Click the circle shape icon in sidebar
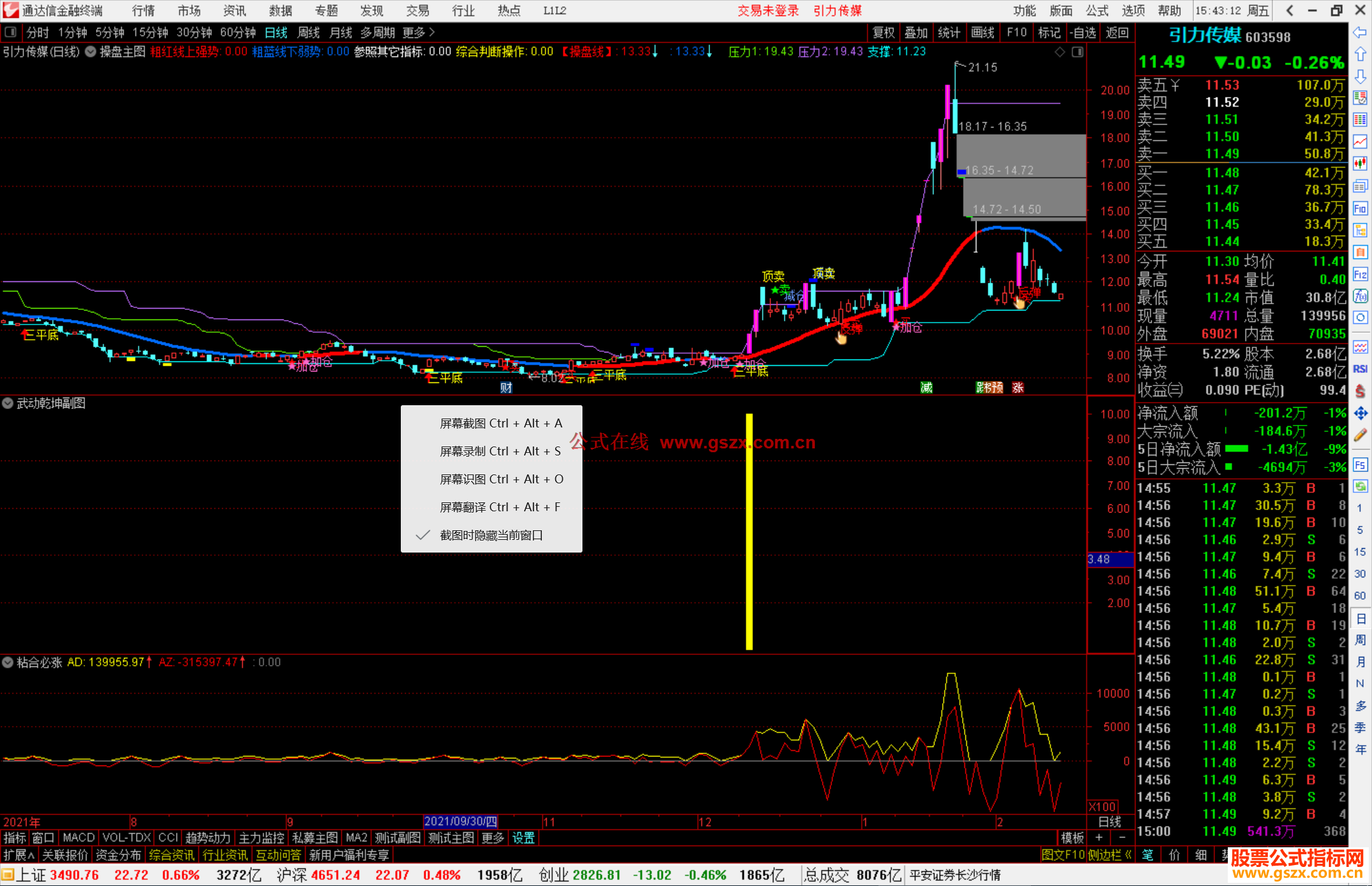 [x=1360, y=318]
